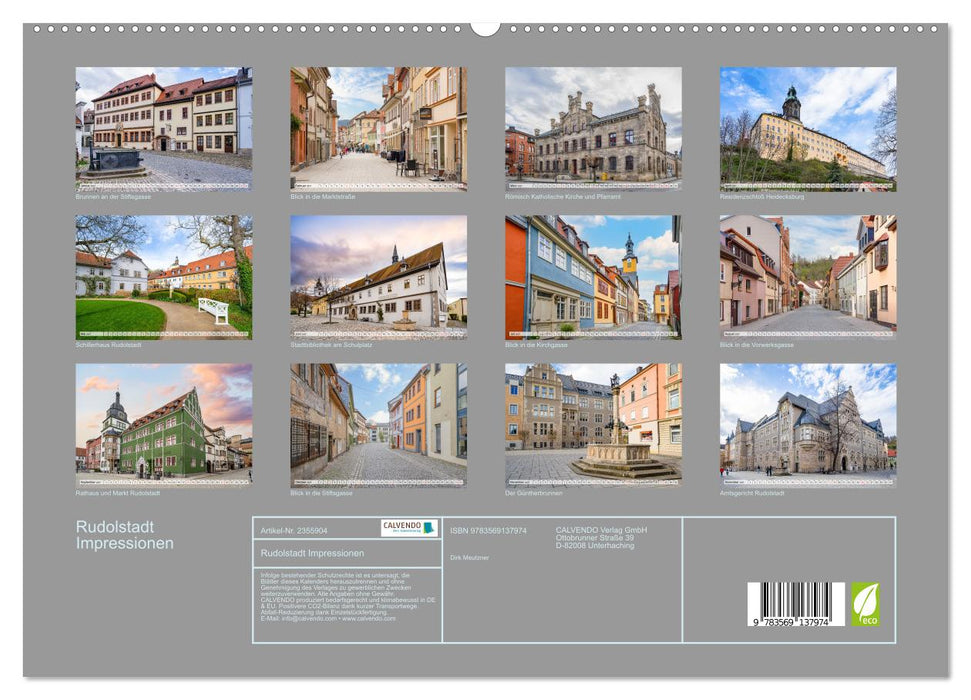
Task: Select caption 'Blick in die Kirchgasse'
Action: (x=536, y=345)
